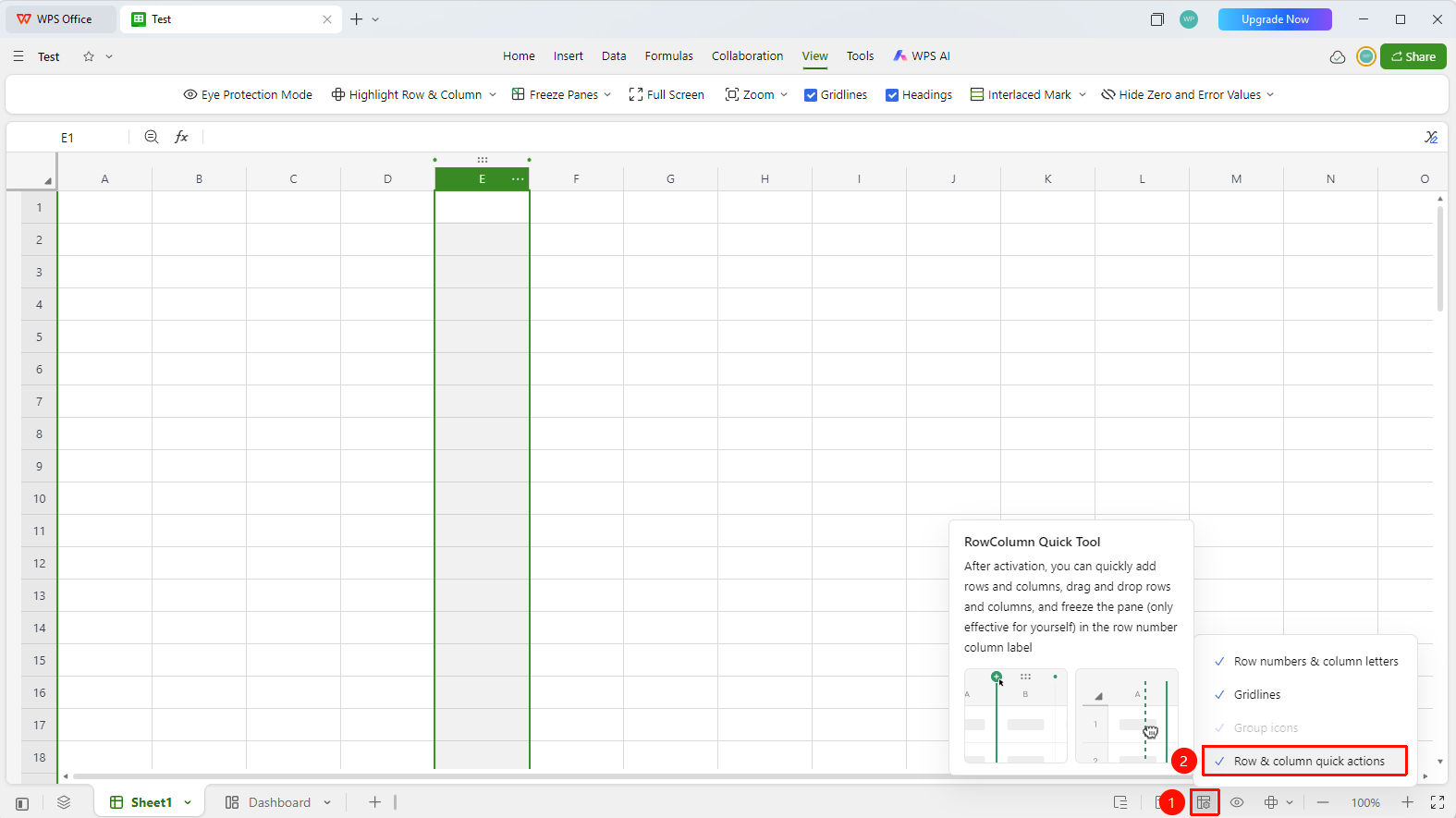Go to the Formulas ribbon tab
1456x818 pixels.
[x=669, y=56]
